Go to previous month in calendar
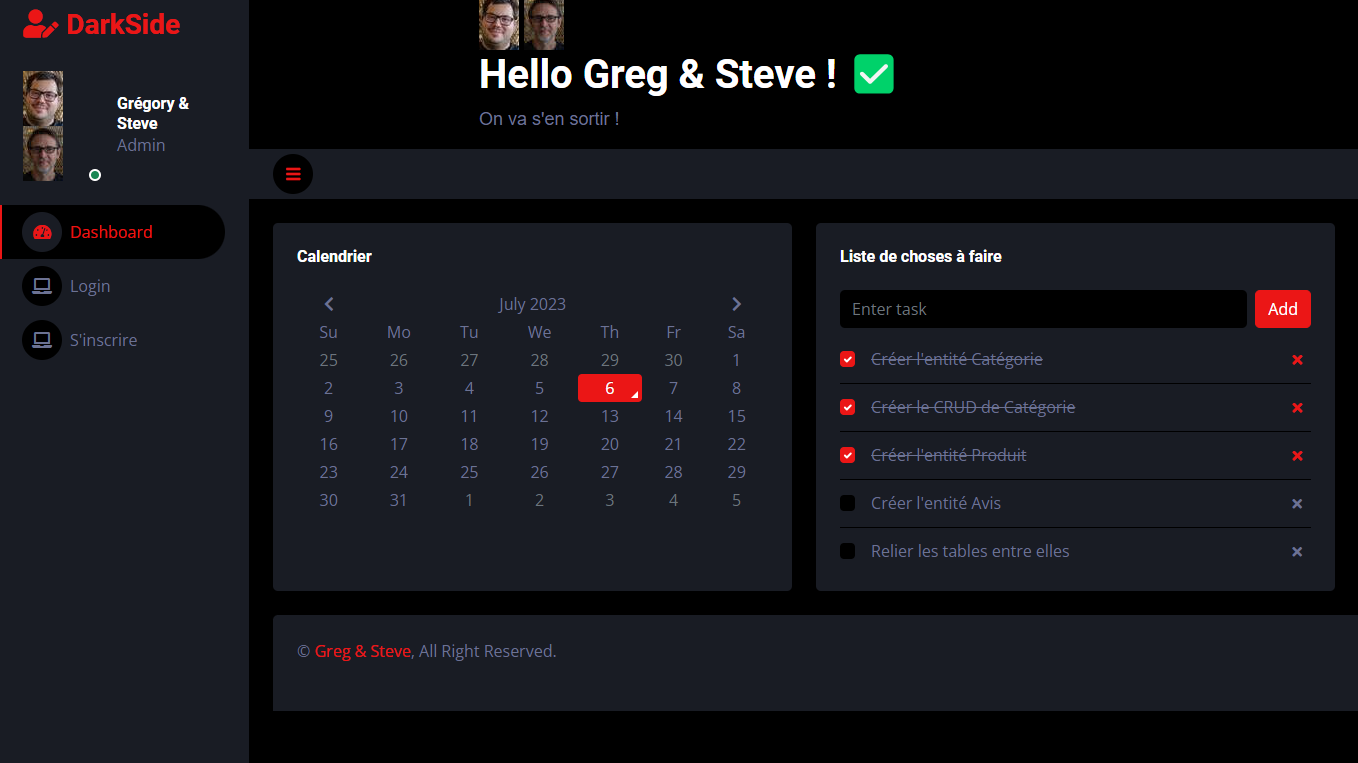 click(x=329, y=304)
